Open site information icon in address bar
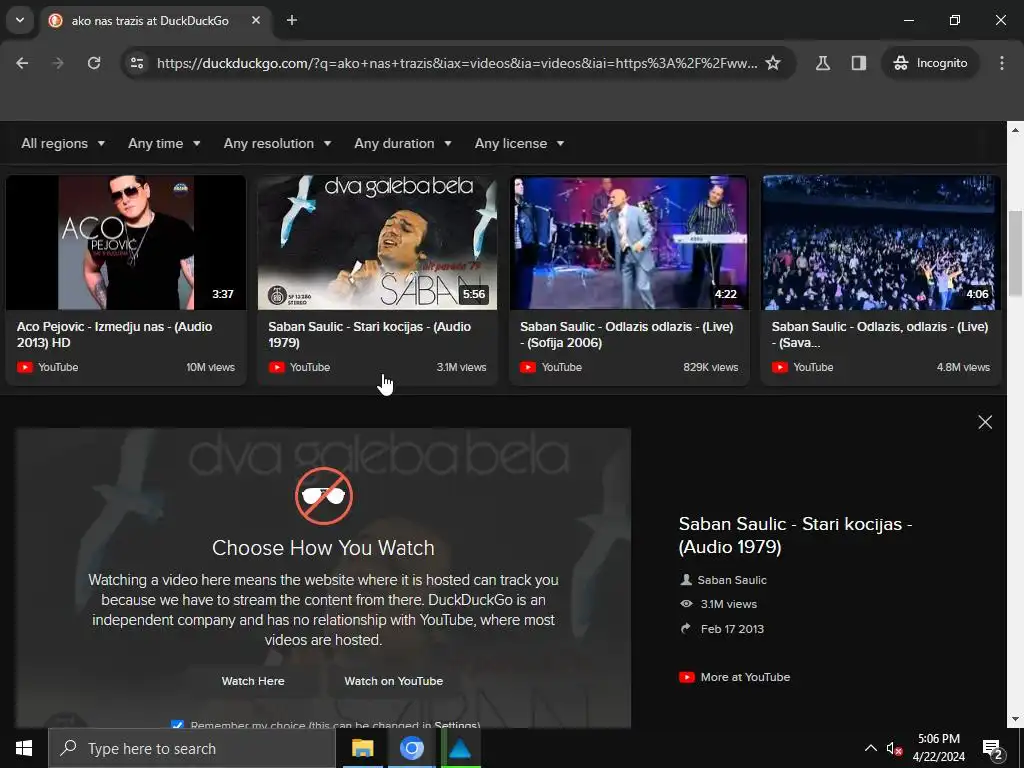 point(137,63)
